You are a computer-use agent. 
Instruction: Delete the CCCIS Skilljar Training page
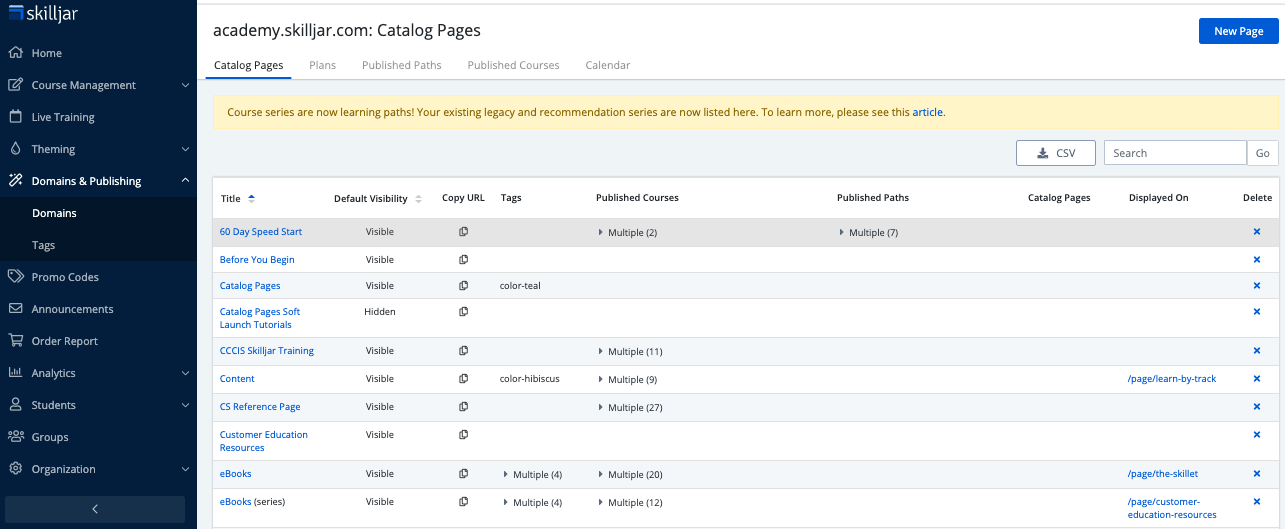(1257, 351)
